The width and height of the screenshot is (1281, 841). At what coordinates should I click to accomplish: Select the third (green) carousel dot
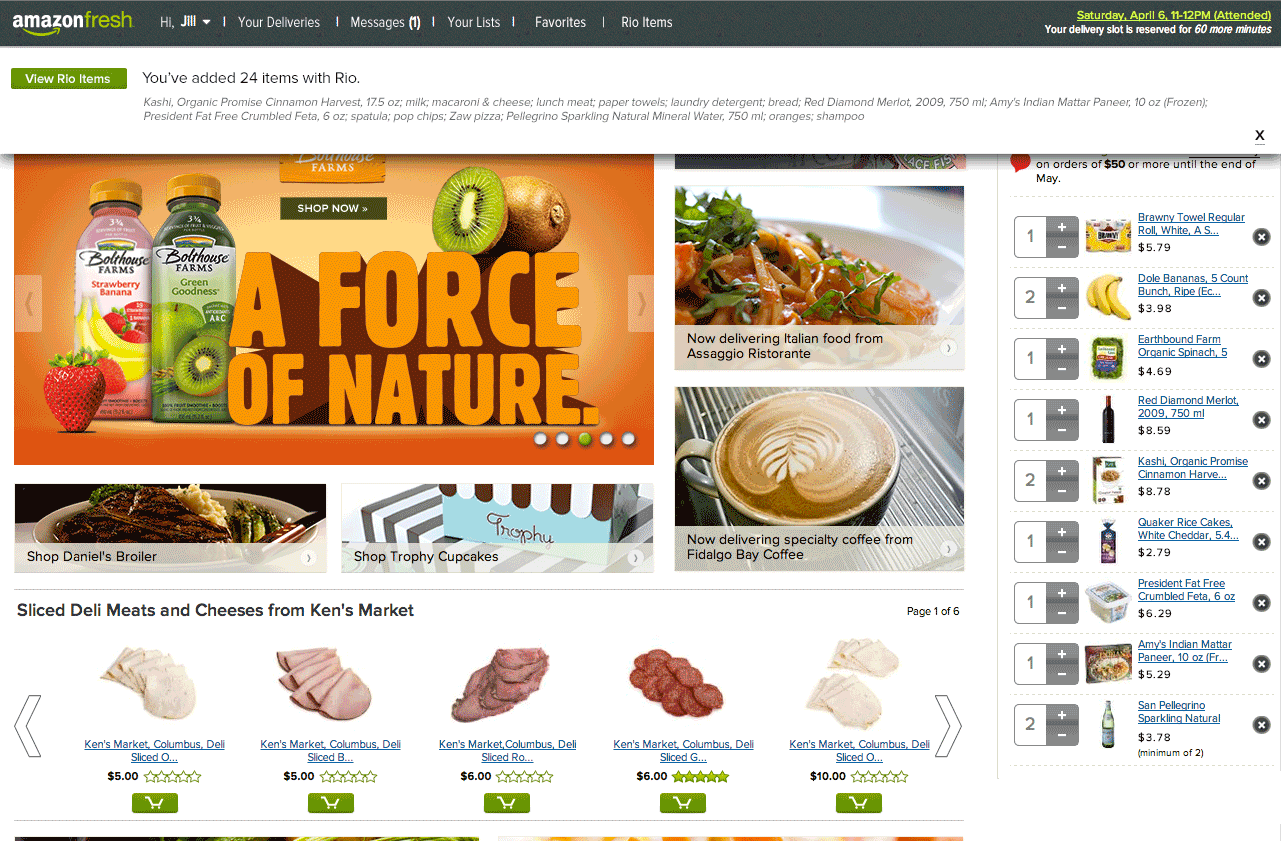pos(585,439)
